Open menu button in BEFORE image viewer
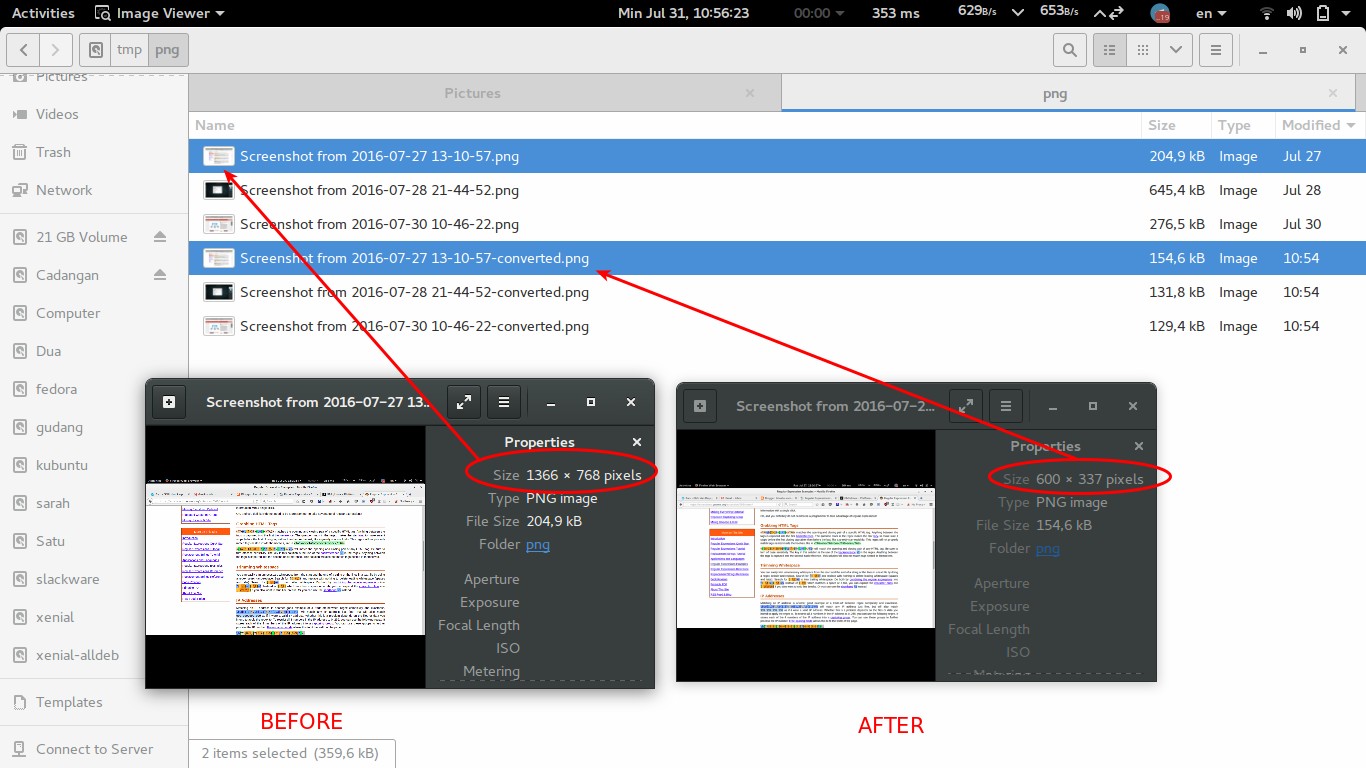1366x768 pixels. [504, 402]
